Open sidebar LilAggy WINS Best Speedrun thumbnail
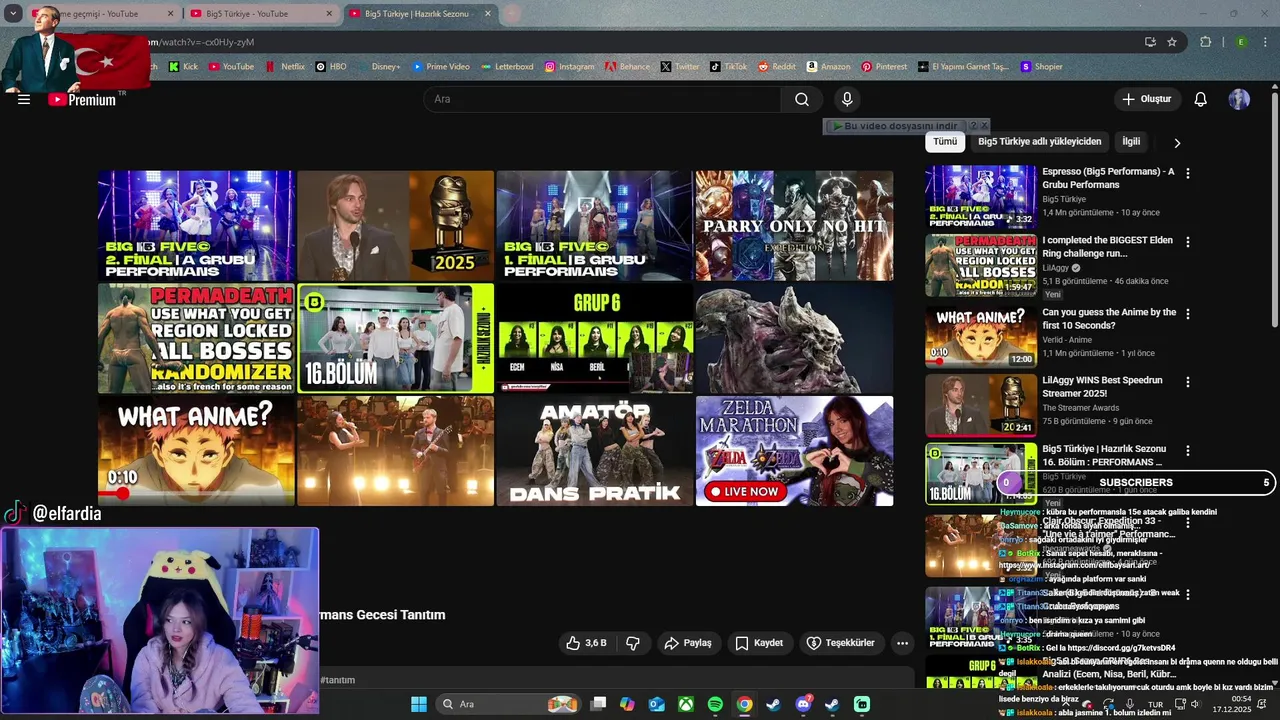The image size is (1280, 720). pyautogui.click(x=980, y=405)
